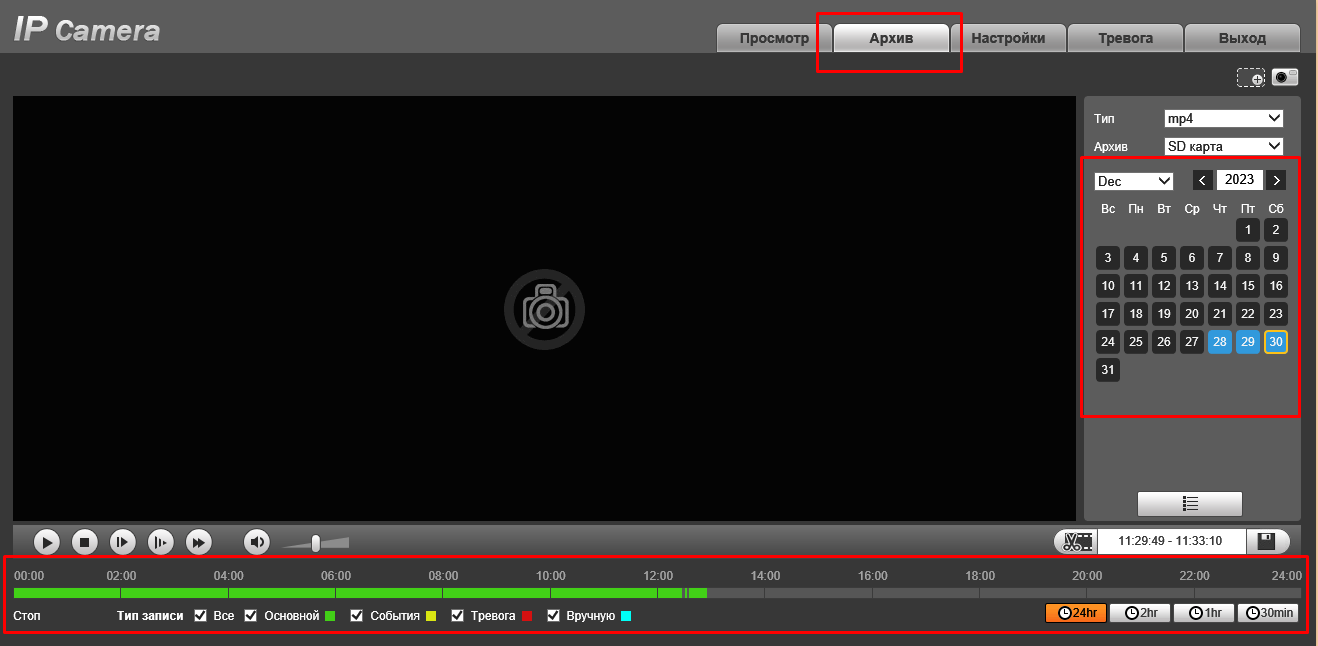The image size is (1318, 646).
Task: Select December 25 in calendar
Action: [1136, 342]
